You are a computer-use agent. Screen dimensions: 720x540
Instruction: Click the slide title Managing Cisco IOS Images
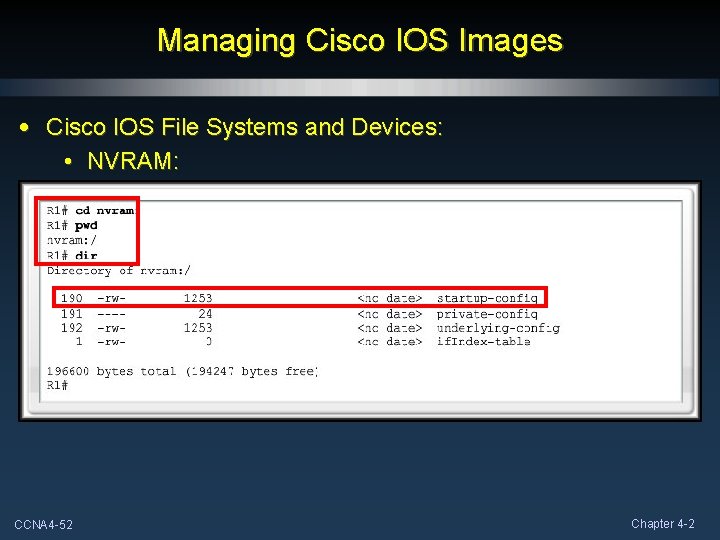tap(360, 41)
